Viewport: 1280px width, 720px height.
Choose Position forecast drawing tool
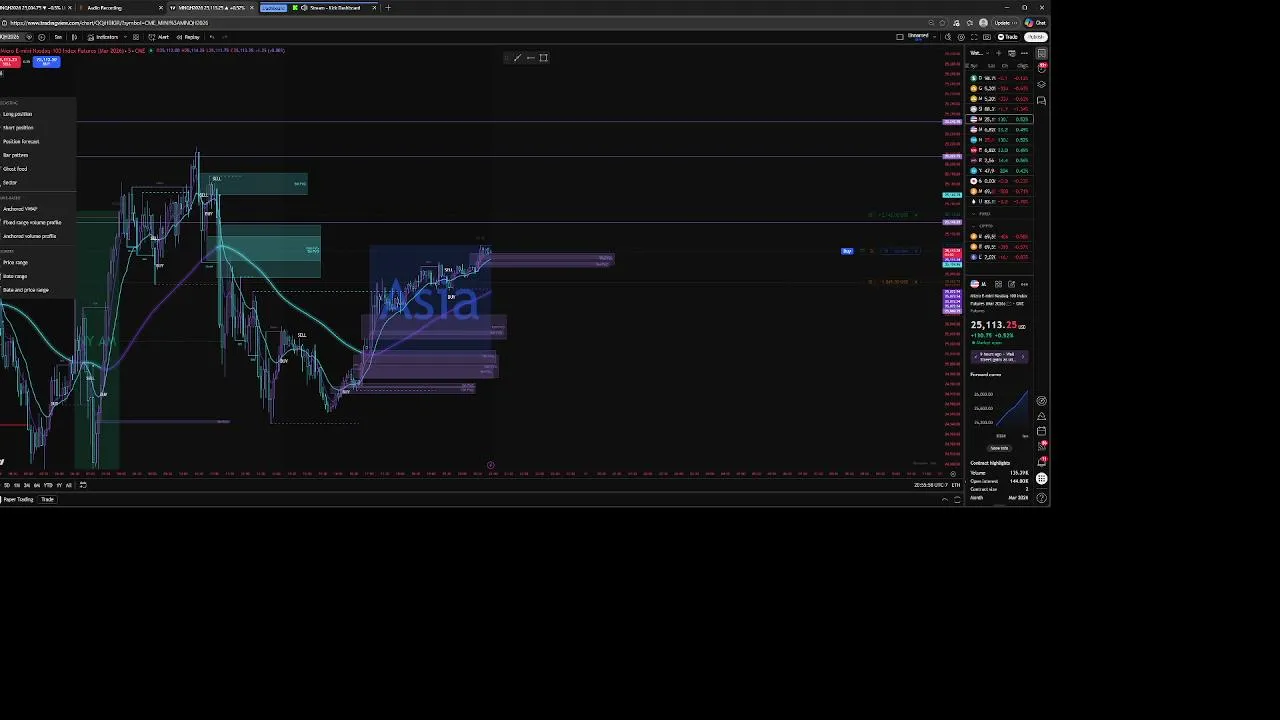click(x=21, y=141)
